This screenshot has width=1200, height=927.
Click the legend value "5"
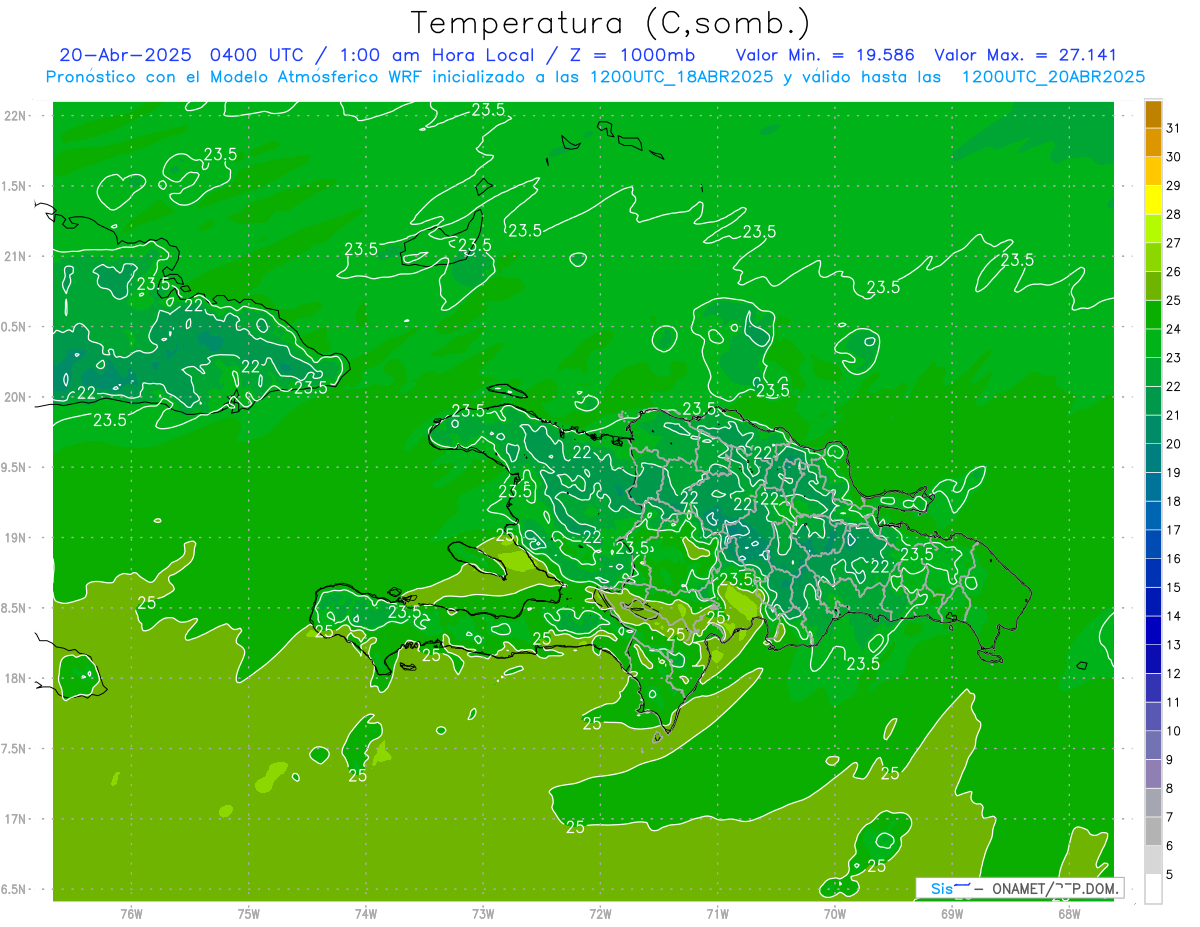tap(1170, 875)
